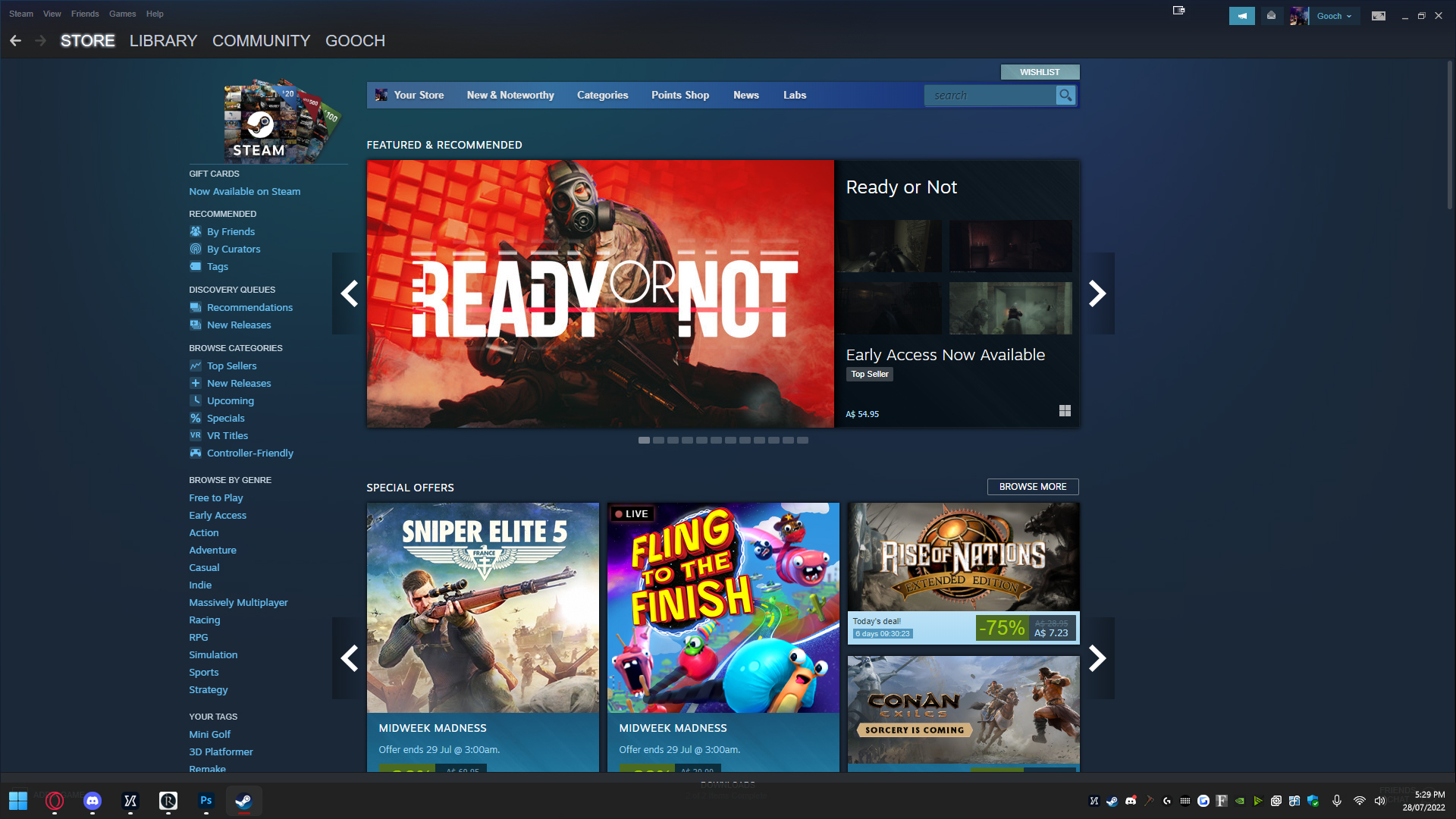Expand the Gooch account dropdown
This screenshot has height=819, width=1456.
[1334, 16]
